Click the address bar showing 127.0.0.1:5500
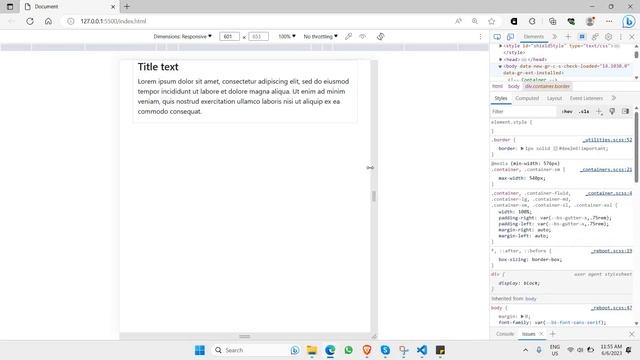 coord(113,21)
